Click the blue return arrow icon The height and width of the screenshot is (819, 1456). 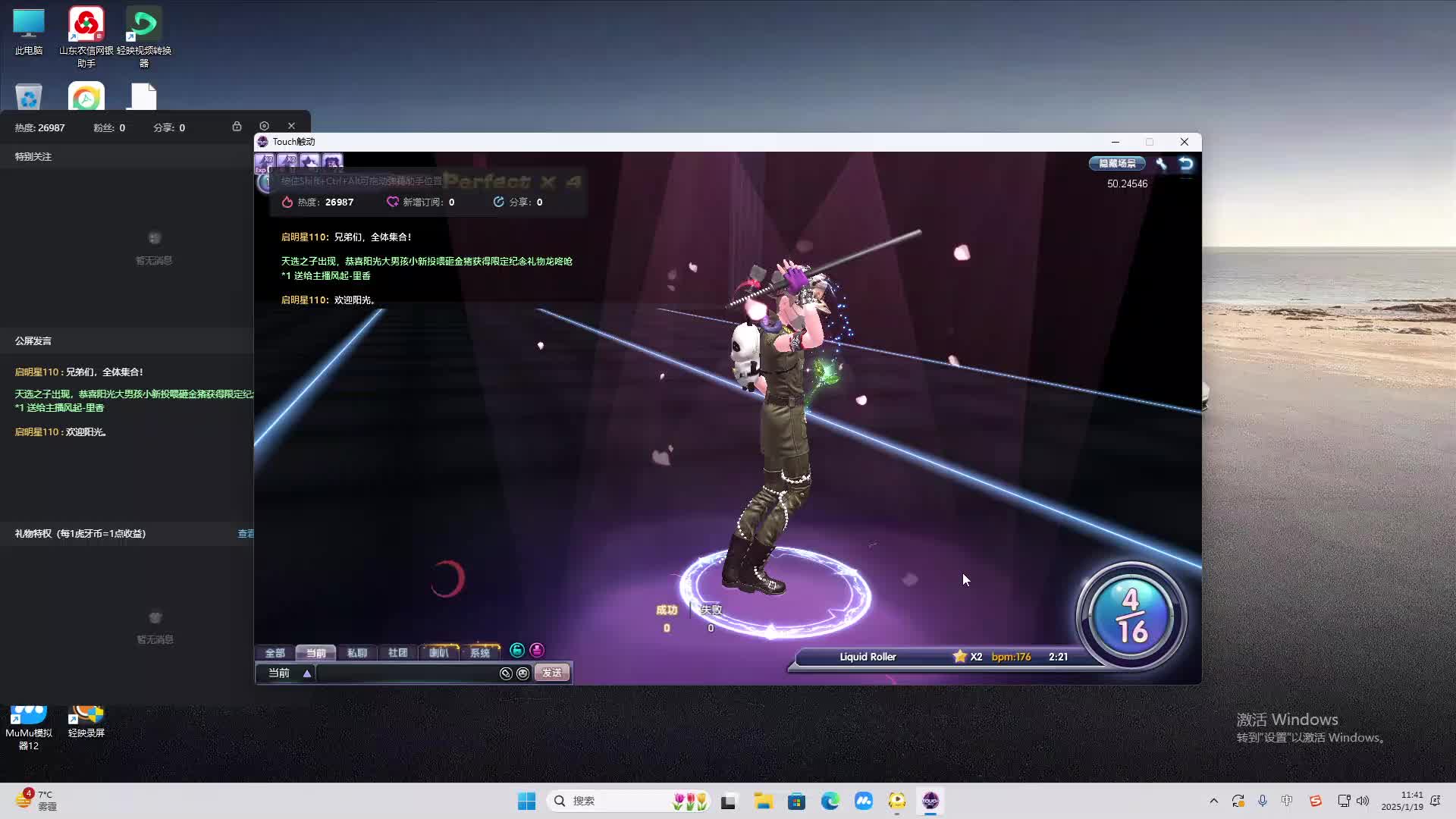coord(1186,164)
